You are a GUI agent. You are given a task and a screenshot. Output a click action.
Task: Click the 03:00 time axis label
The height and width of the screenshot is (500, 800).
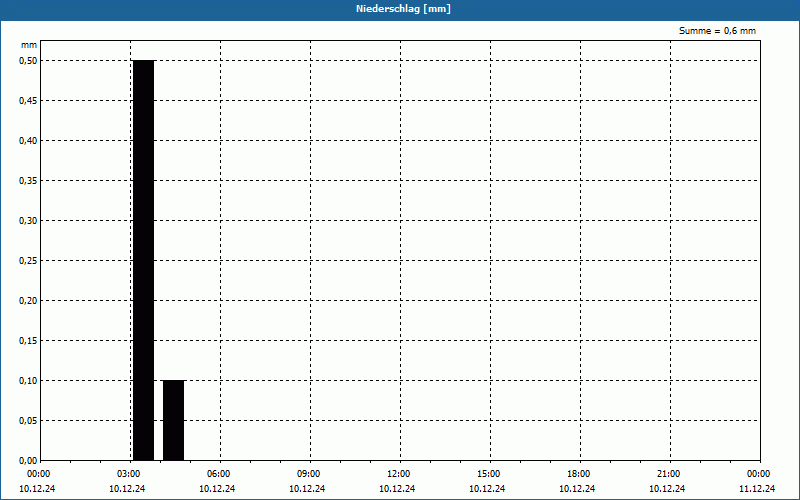click(x=129, y=474)
